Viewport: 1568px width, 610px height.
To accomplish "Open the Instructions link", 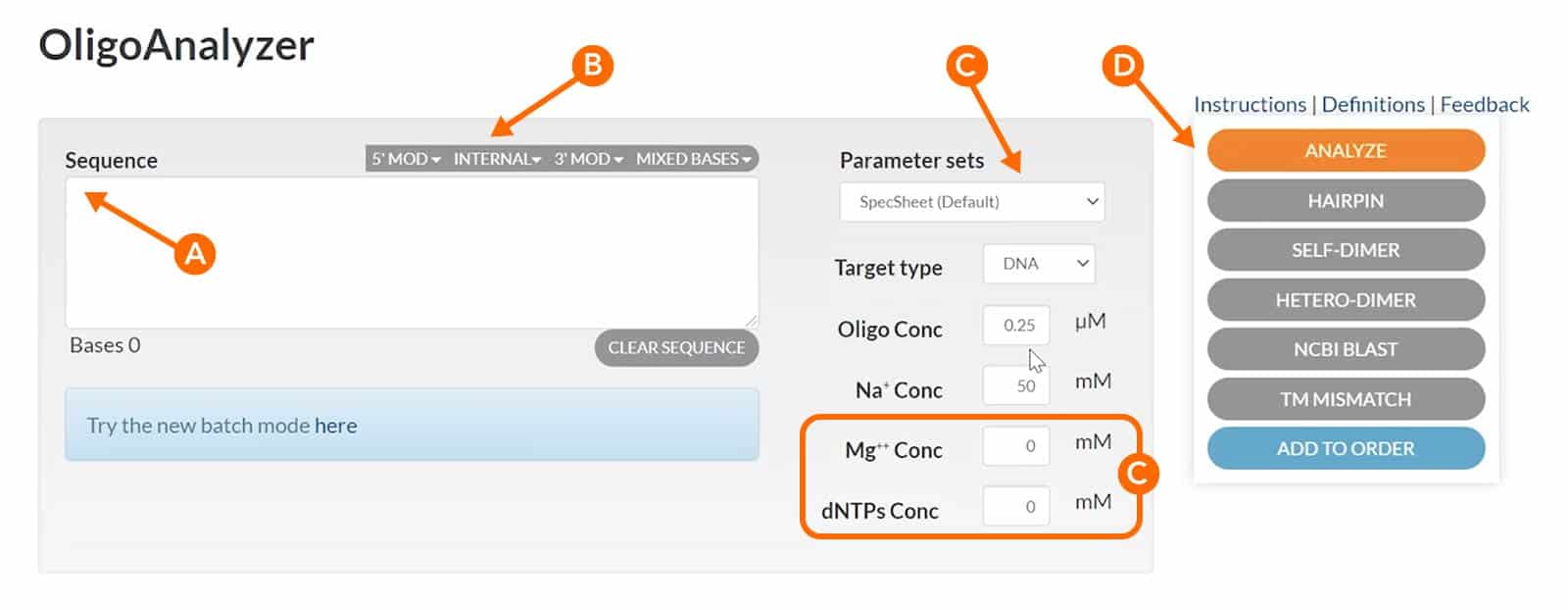I will click(1249, 105).
